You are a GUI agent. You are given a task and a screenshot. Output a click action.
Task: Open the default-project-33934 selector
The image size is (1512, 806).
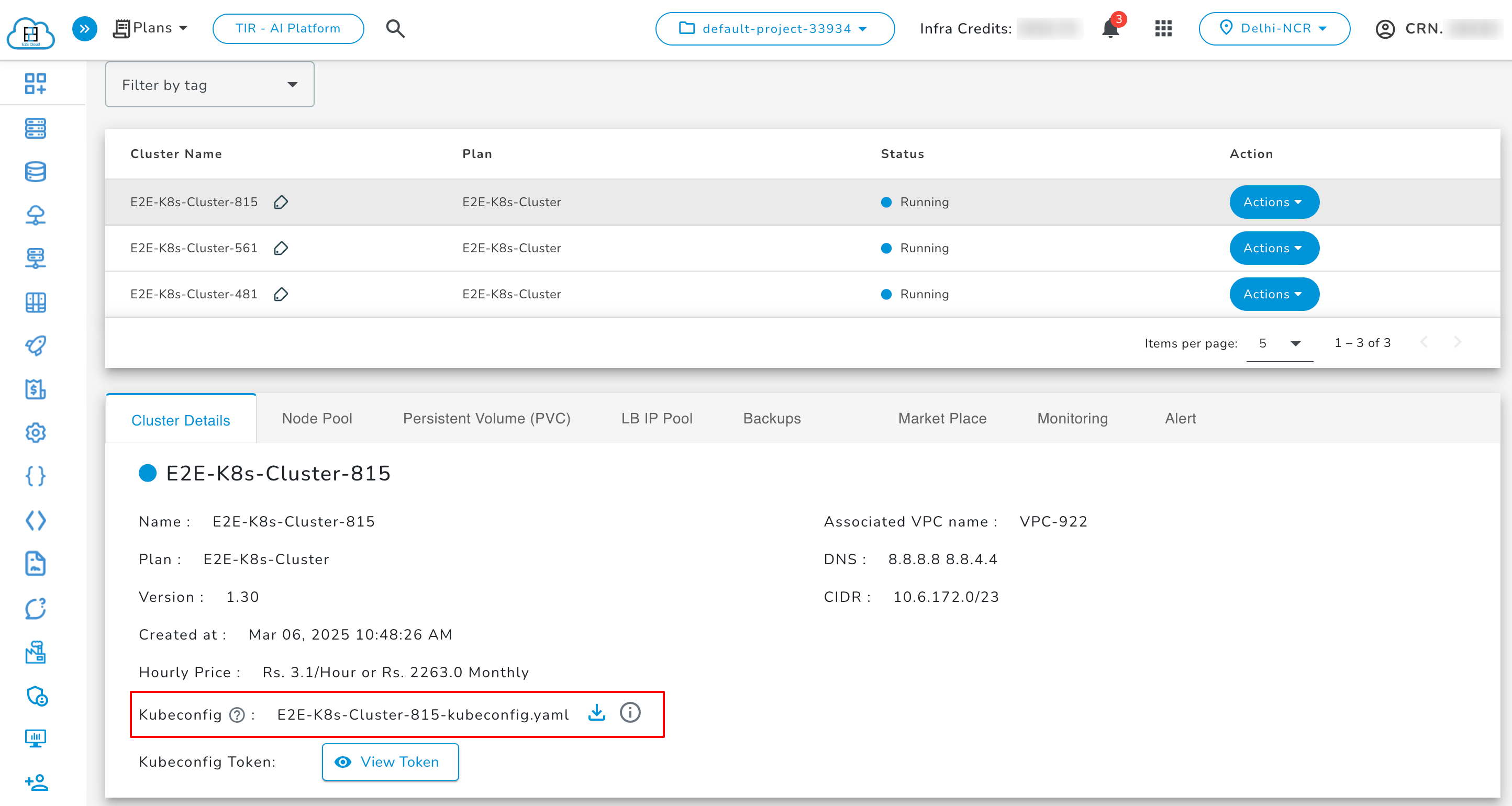click(775, 28)
